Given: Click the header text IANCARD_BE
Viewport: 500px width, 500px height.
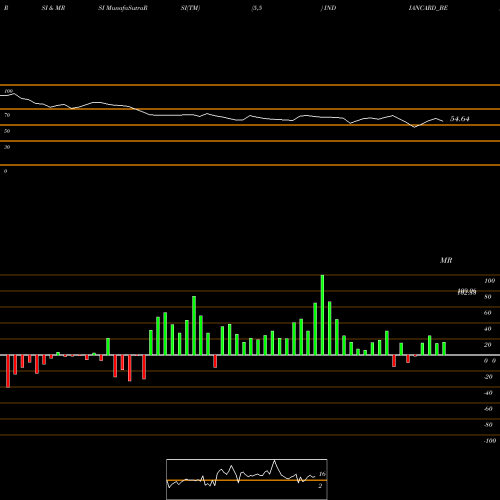Looking at the screenshot, I should tap(428, 8).
